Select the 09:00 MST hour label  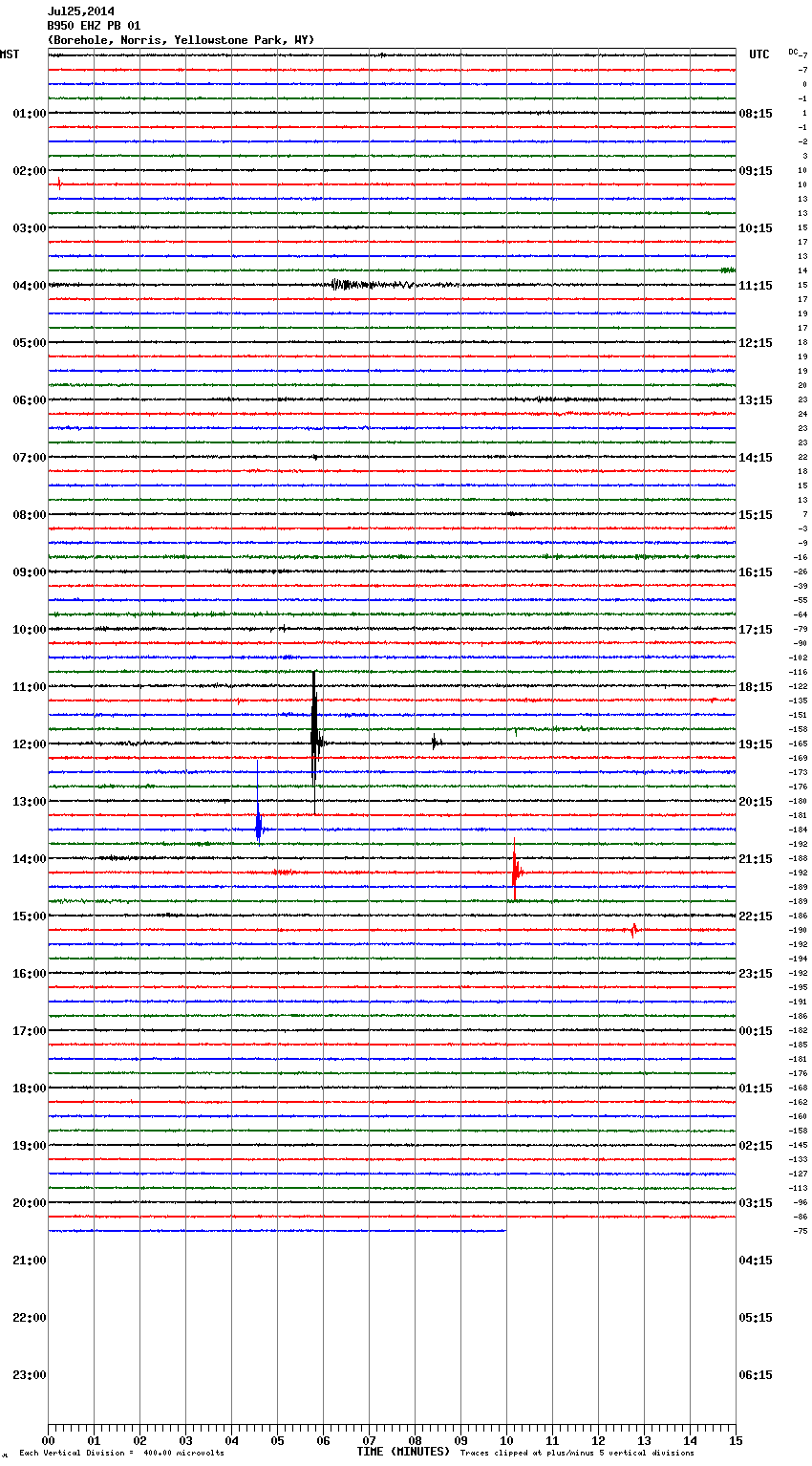click(30, 571)
